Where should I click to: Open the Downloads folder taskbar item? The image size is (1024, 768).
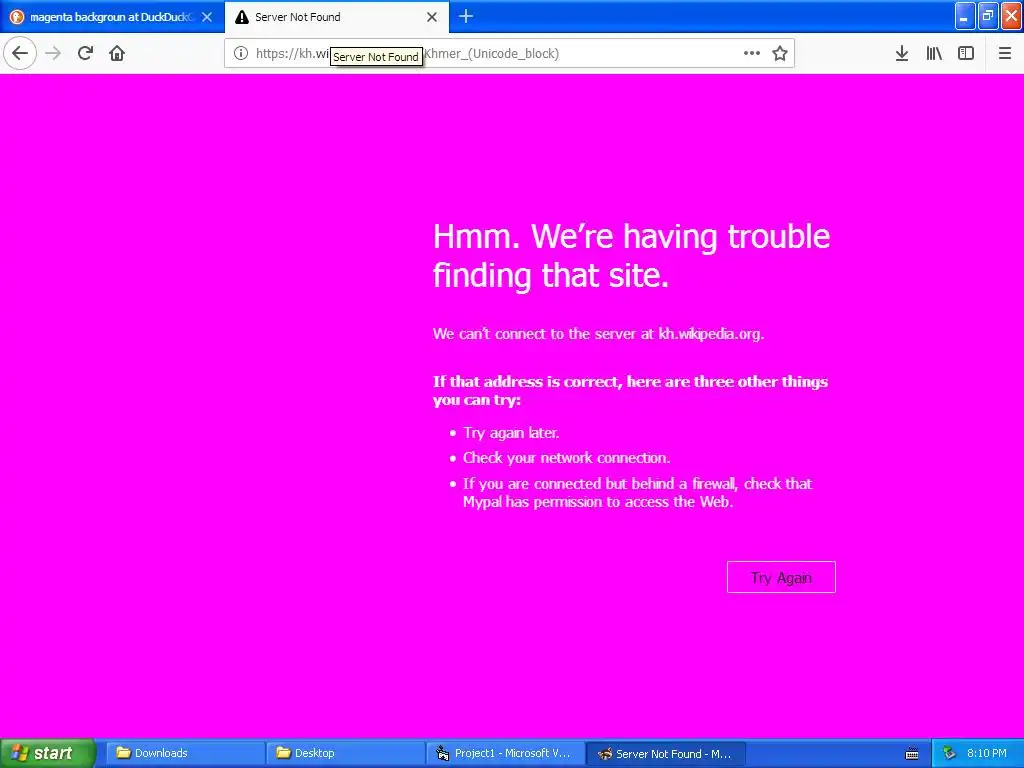coord(184,753)
